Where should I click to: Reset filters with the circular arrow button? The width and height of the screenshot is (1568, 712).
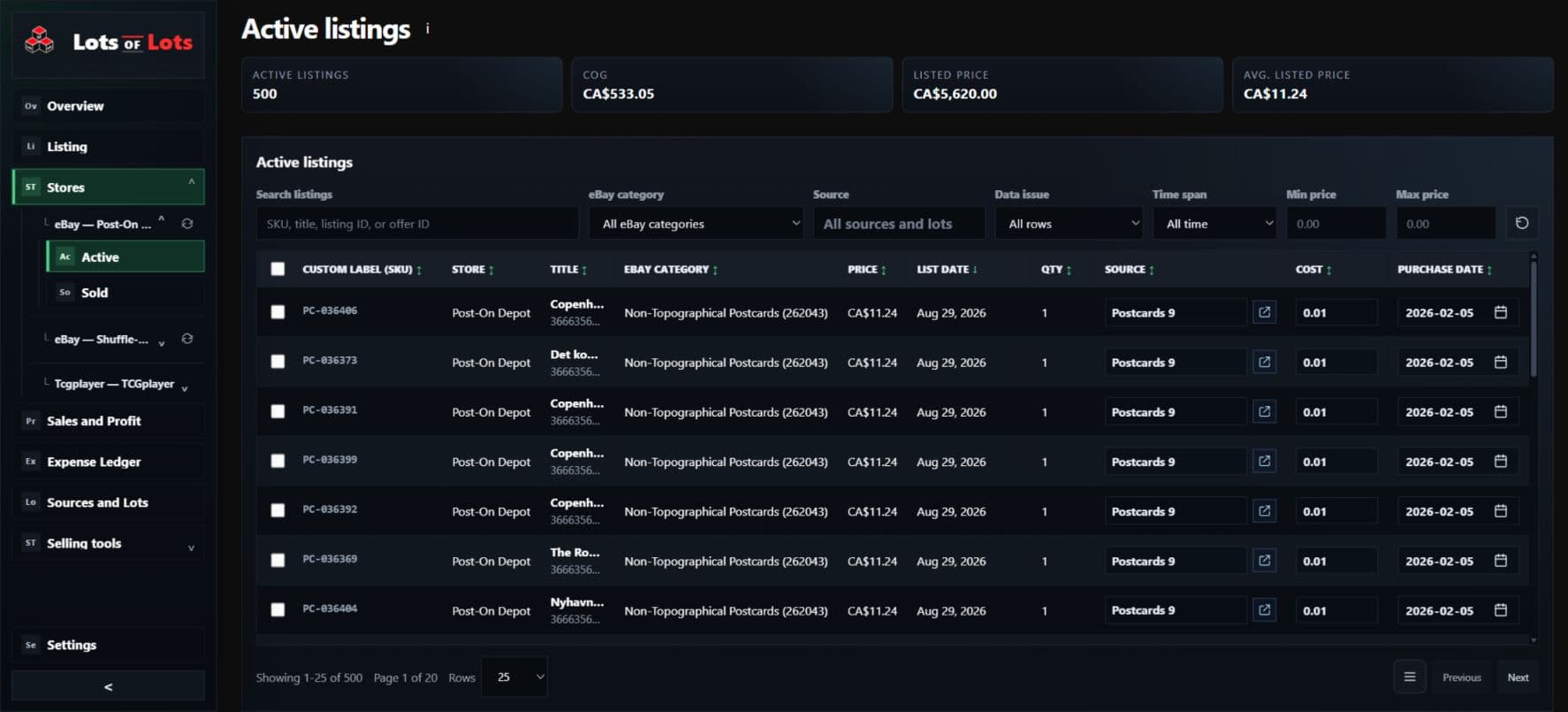[1522, 223]
